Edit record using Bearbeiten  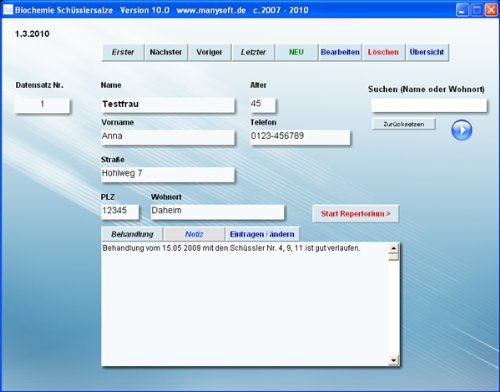point(340,52)
